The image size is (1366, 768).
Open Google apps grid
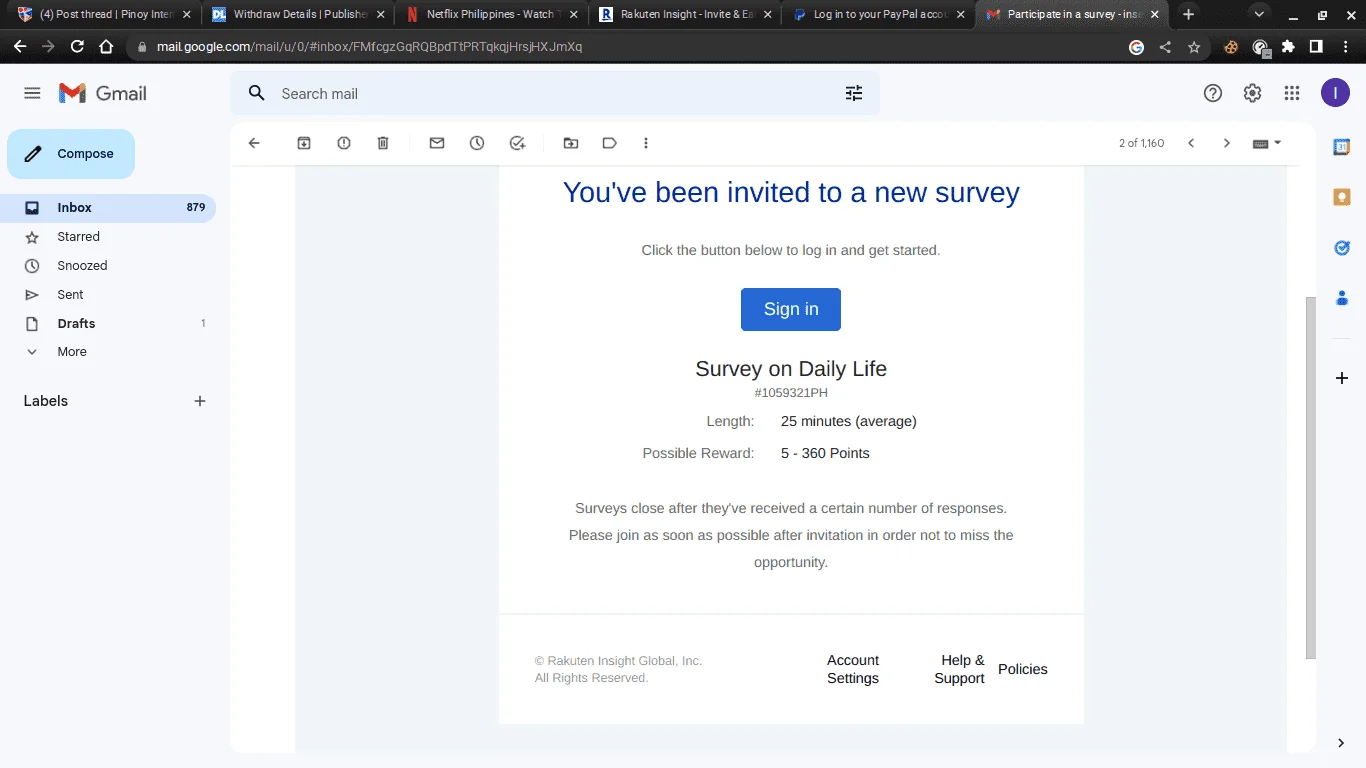pos(1292,93)
